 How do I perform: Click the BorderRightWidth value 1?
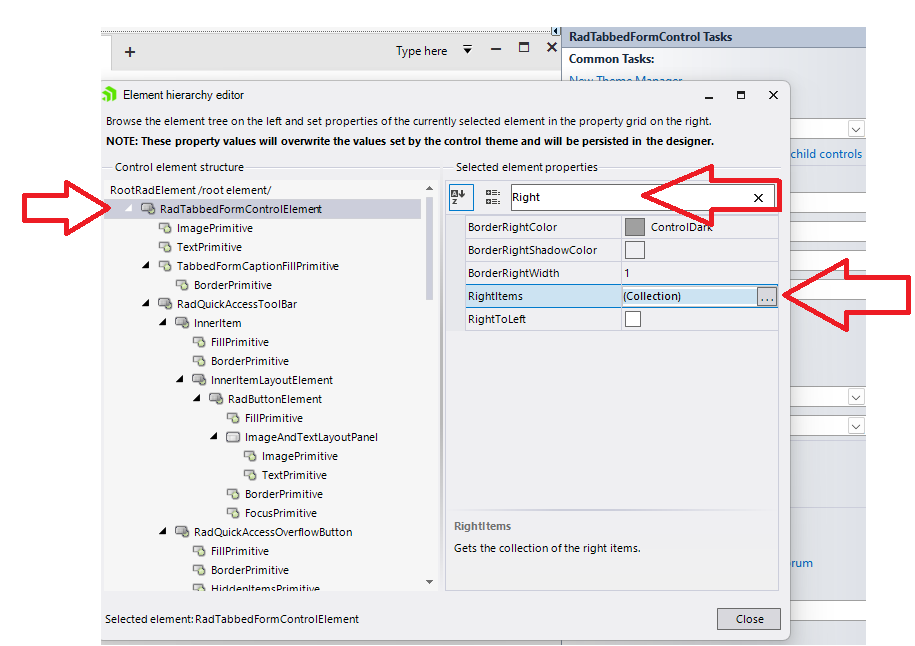point(627,273)
